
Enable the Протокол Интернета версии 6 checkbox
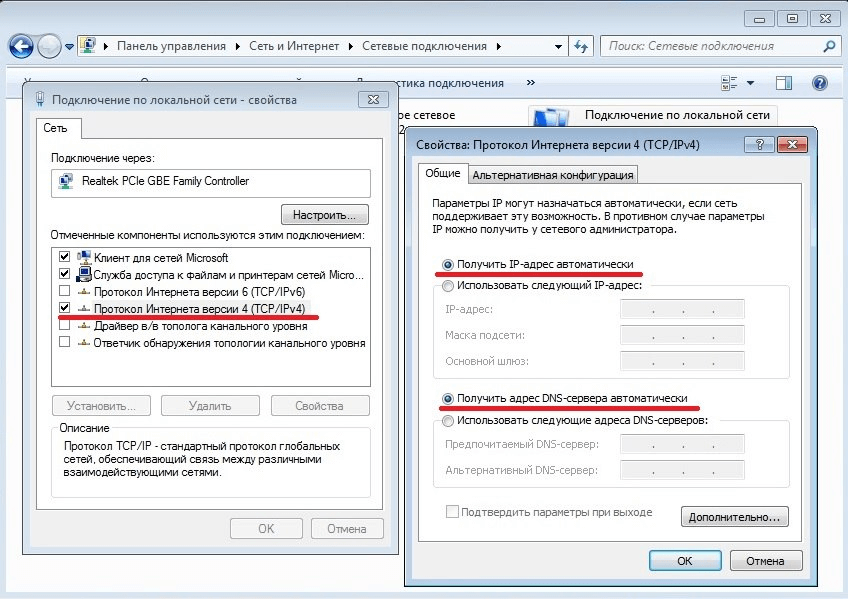65,291
